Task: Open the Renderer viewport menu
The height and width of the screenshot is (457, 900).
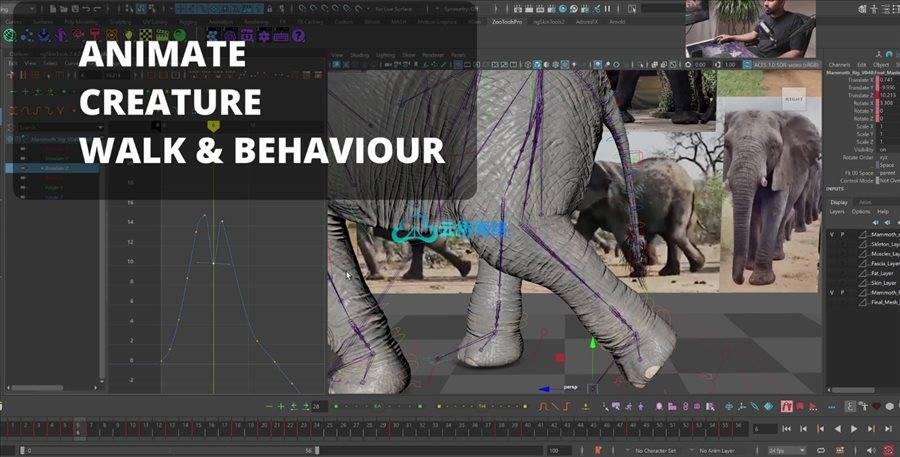Action: (x=433, y=55)
